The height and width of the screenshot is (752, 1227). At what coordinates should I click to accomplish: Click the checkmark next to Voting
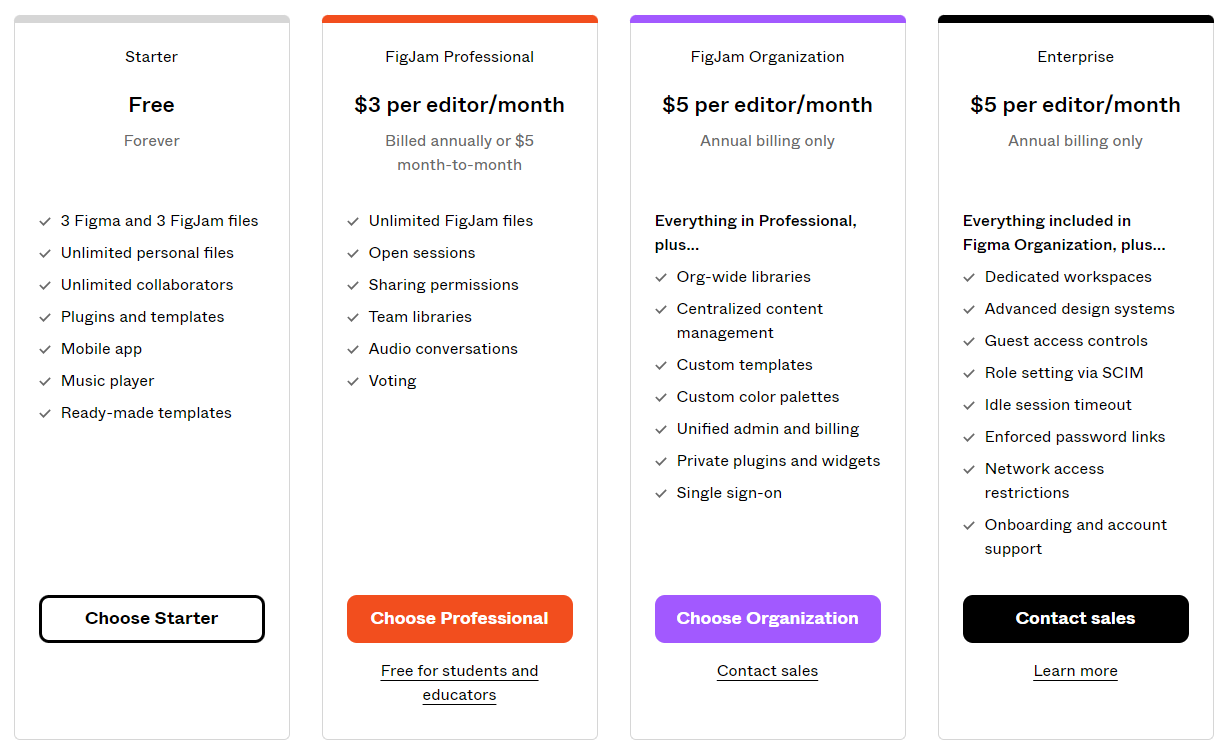click(353, 382)
